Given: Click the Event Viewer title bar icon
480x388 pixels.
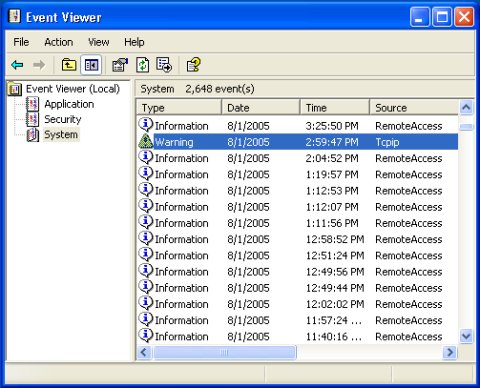Looking at the screenshot, I should [x=15, y=16].
